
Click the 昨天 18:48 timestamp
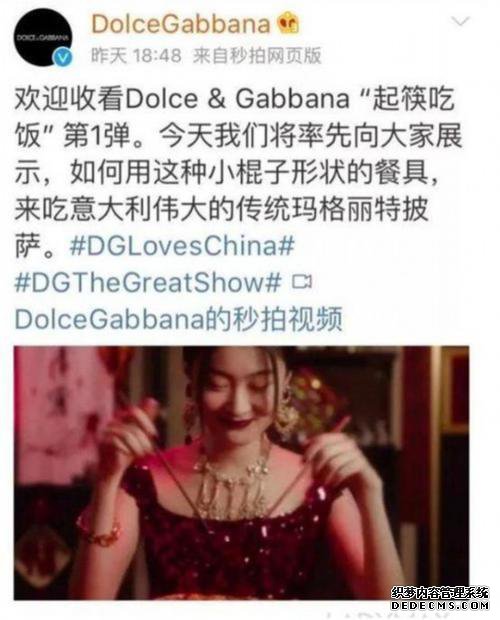click(x=136, y=55)
